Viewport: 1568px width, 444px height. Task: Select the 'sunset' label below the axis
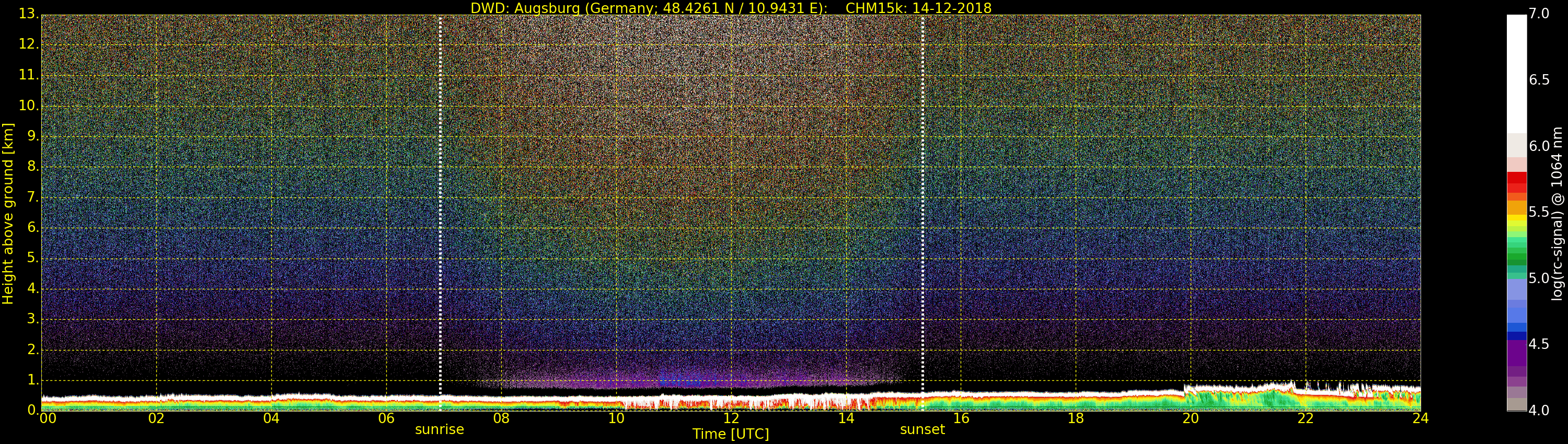[x=922, y=429]
